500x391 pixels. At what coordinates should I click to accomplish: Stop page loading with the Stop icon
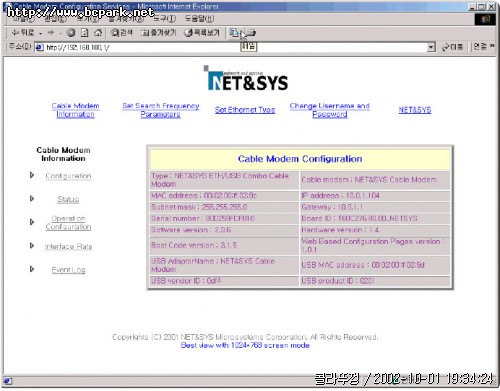(x=71, y=33)
